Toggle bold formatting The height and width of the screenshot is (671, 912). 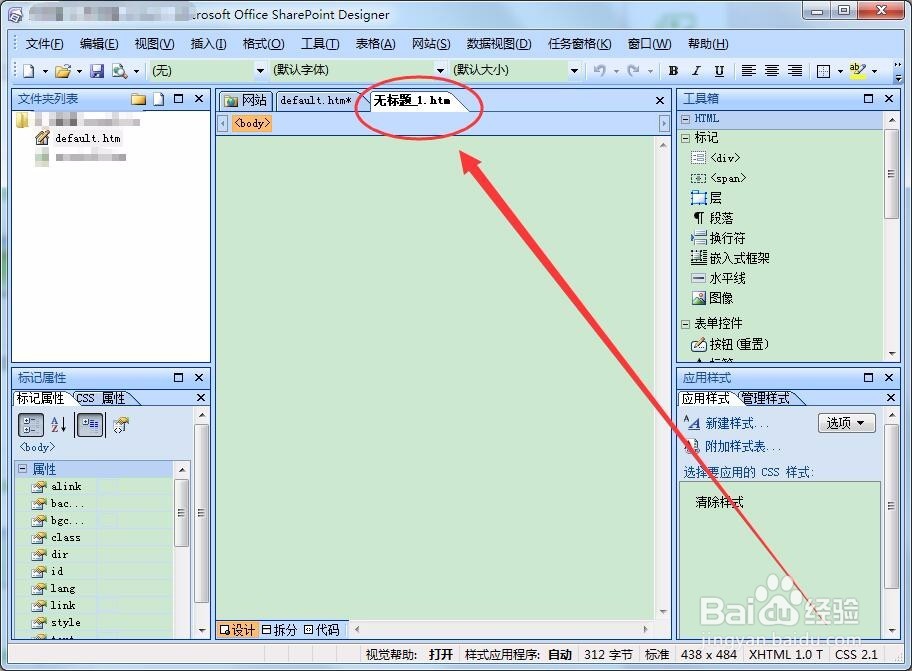coord(674,71)
